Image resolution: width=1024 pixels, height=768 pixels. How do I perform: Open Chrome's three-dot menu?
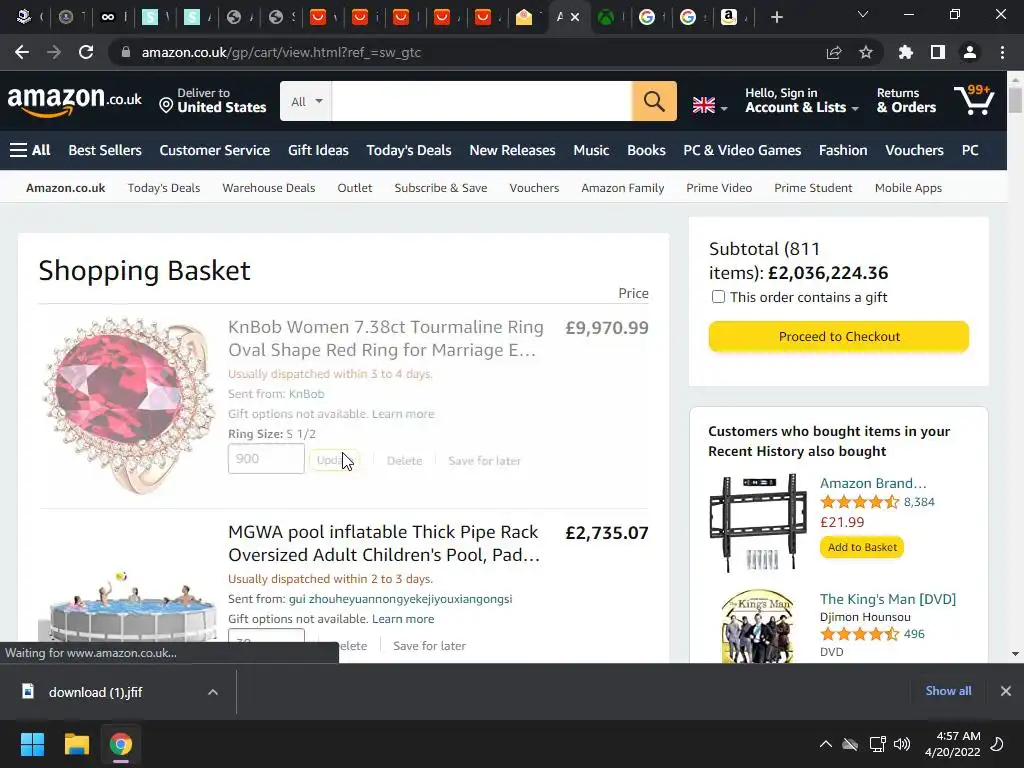(x=1002, y=52)
